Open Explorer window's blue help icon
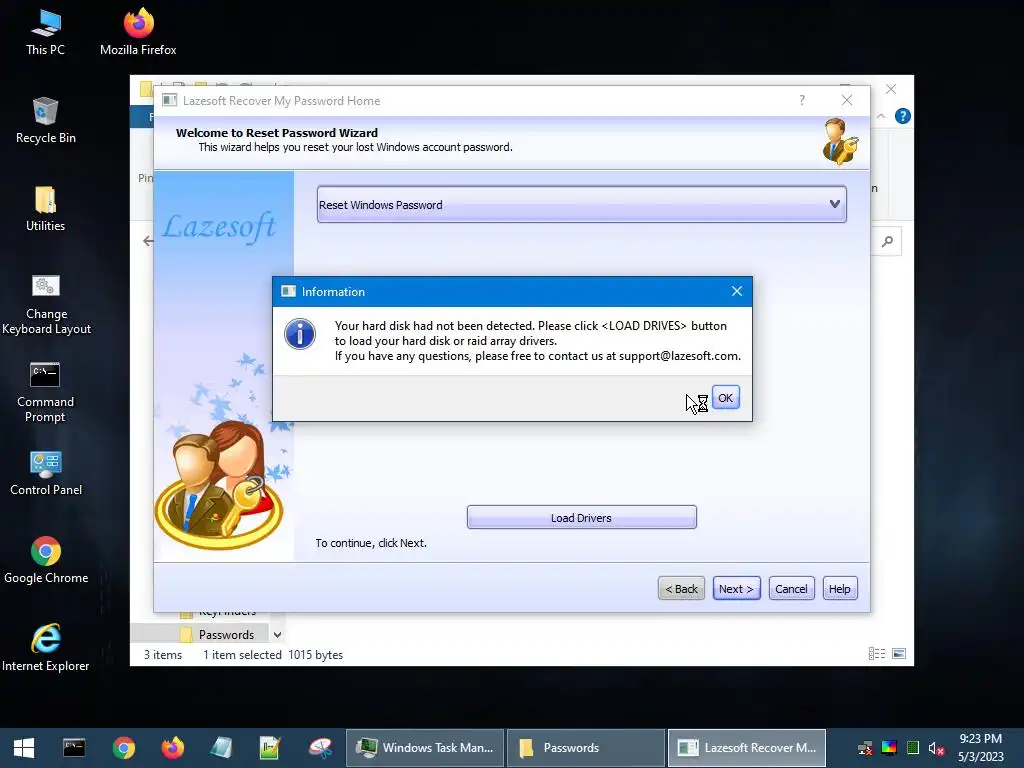This screenshot has height=768, width=1024. point(903,116)
